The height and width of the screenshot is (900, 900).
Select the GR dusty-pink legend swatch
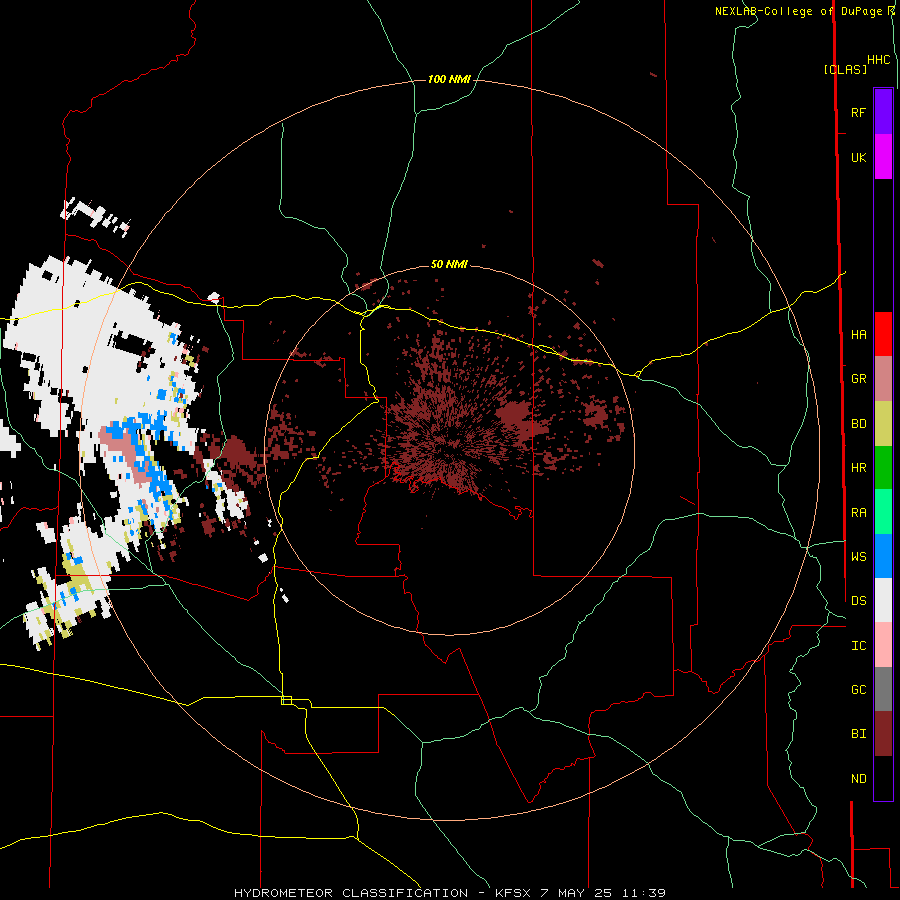(x=883, y=379)
